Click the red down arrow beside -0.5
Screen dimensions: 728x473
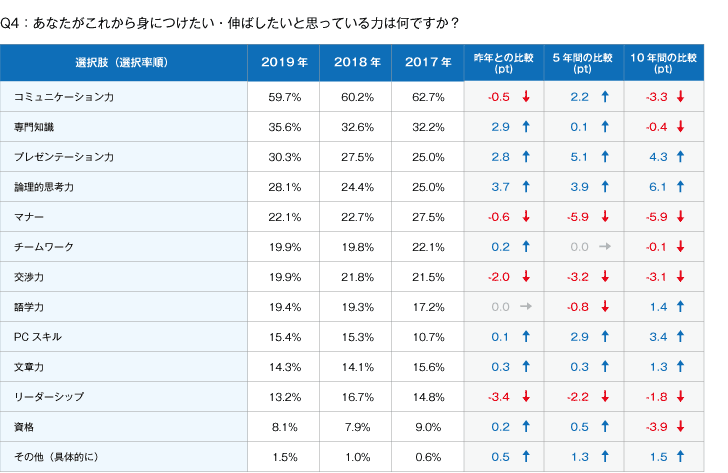point(526,97)
